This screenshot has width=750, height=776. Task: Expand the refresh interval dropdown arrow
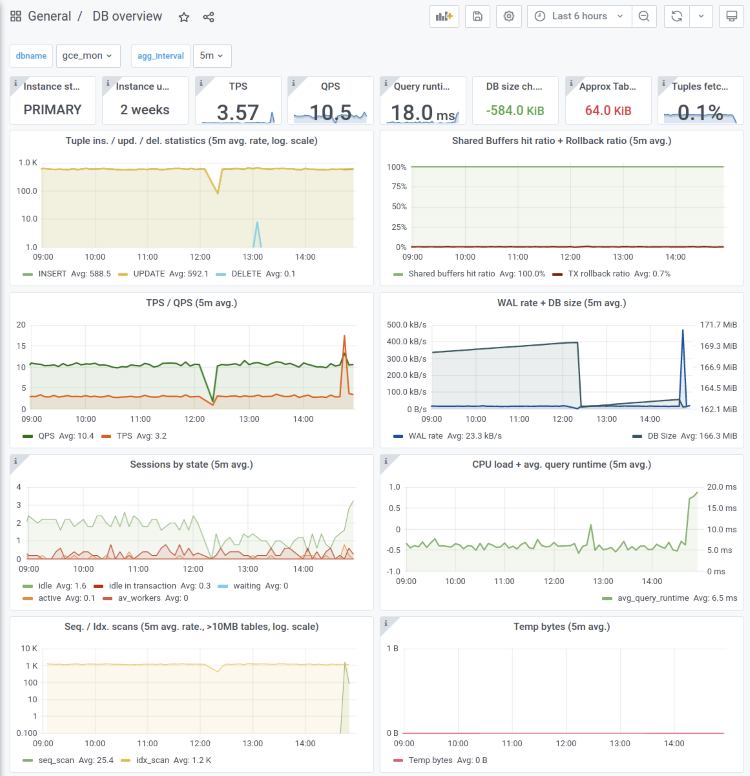(x=701, y=17)
